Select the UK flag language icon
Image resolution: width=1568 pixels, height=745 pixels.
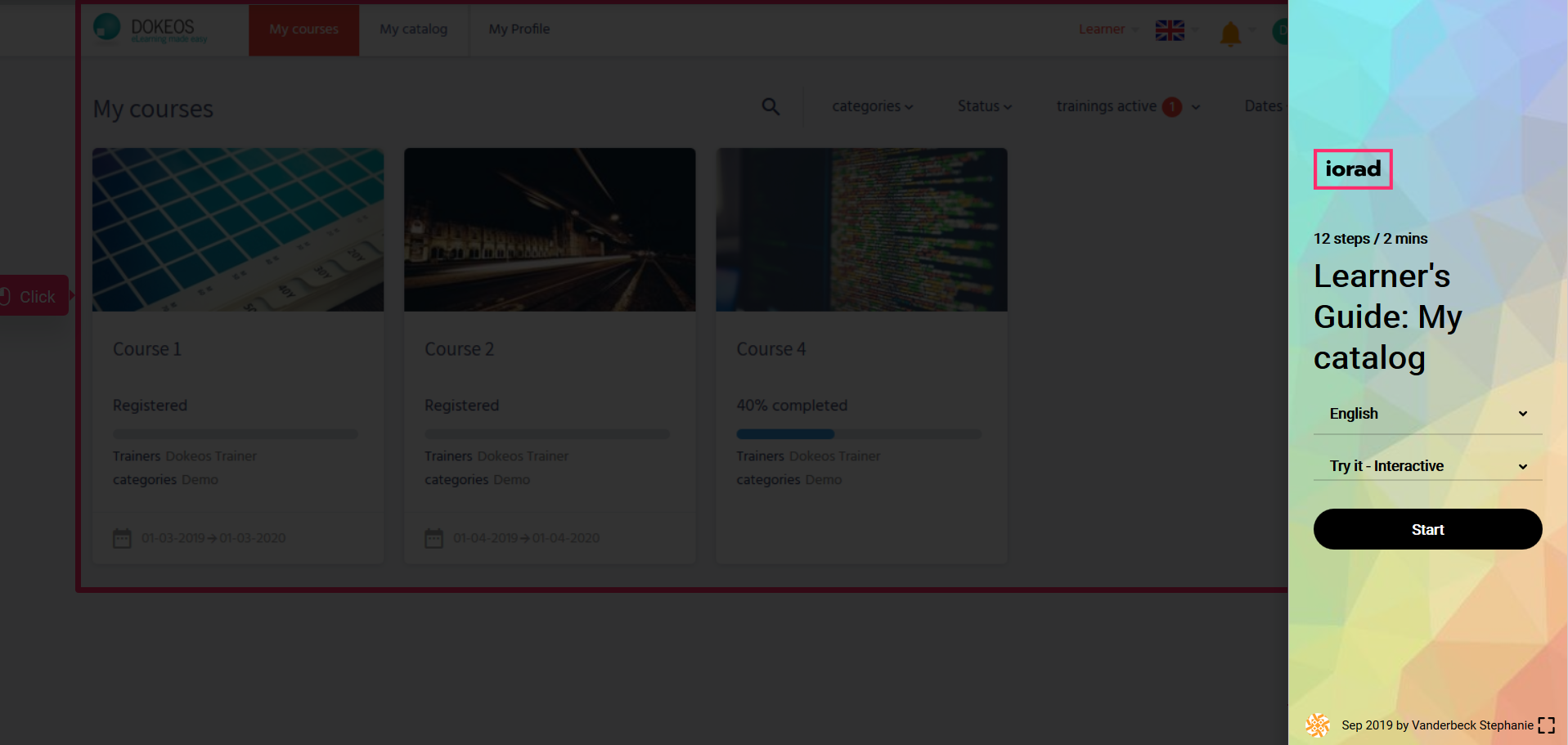pyautogui.click(x=1170, y=30)
